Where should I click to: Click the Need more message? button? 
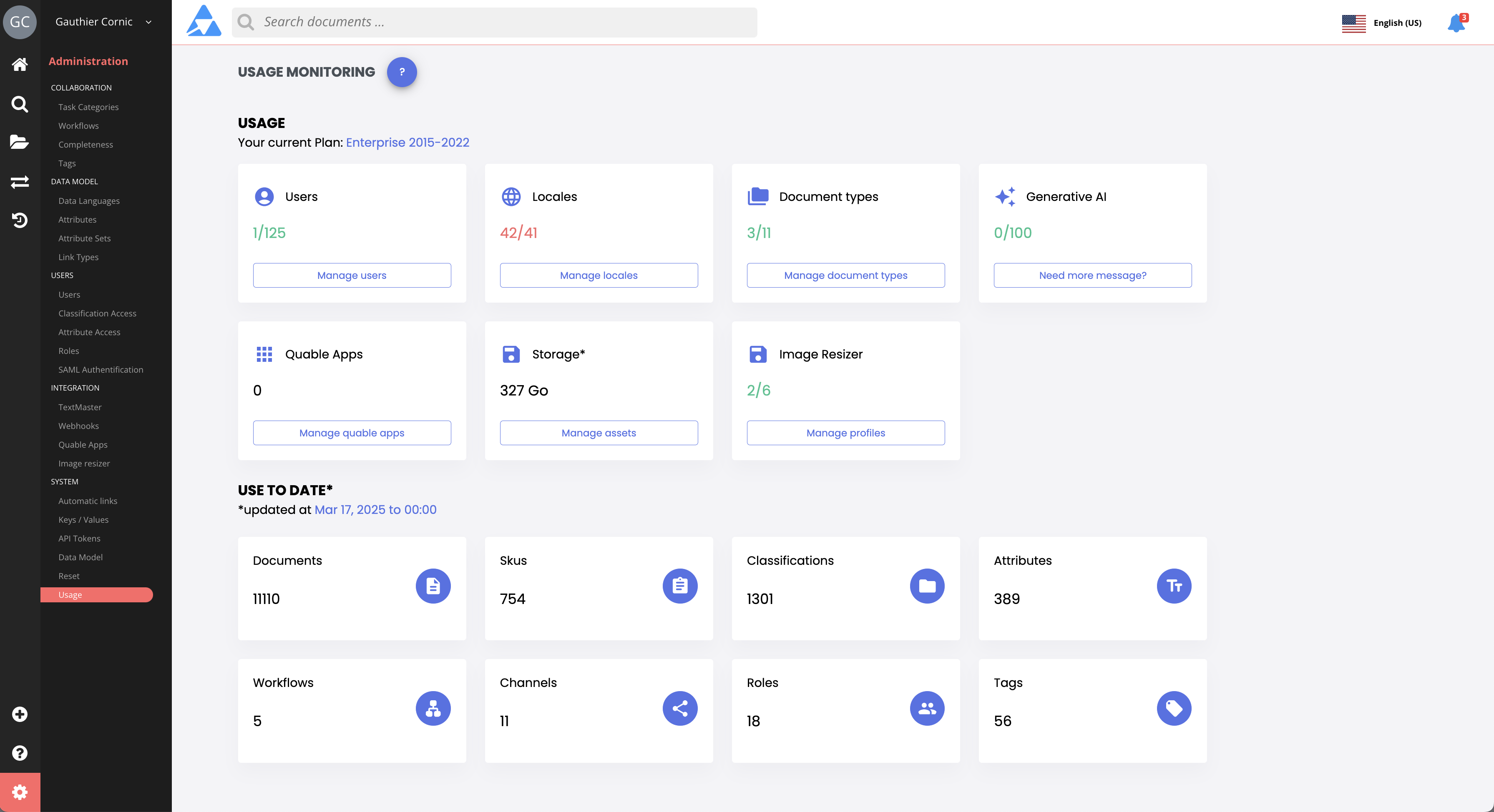tap(1092, 275)
